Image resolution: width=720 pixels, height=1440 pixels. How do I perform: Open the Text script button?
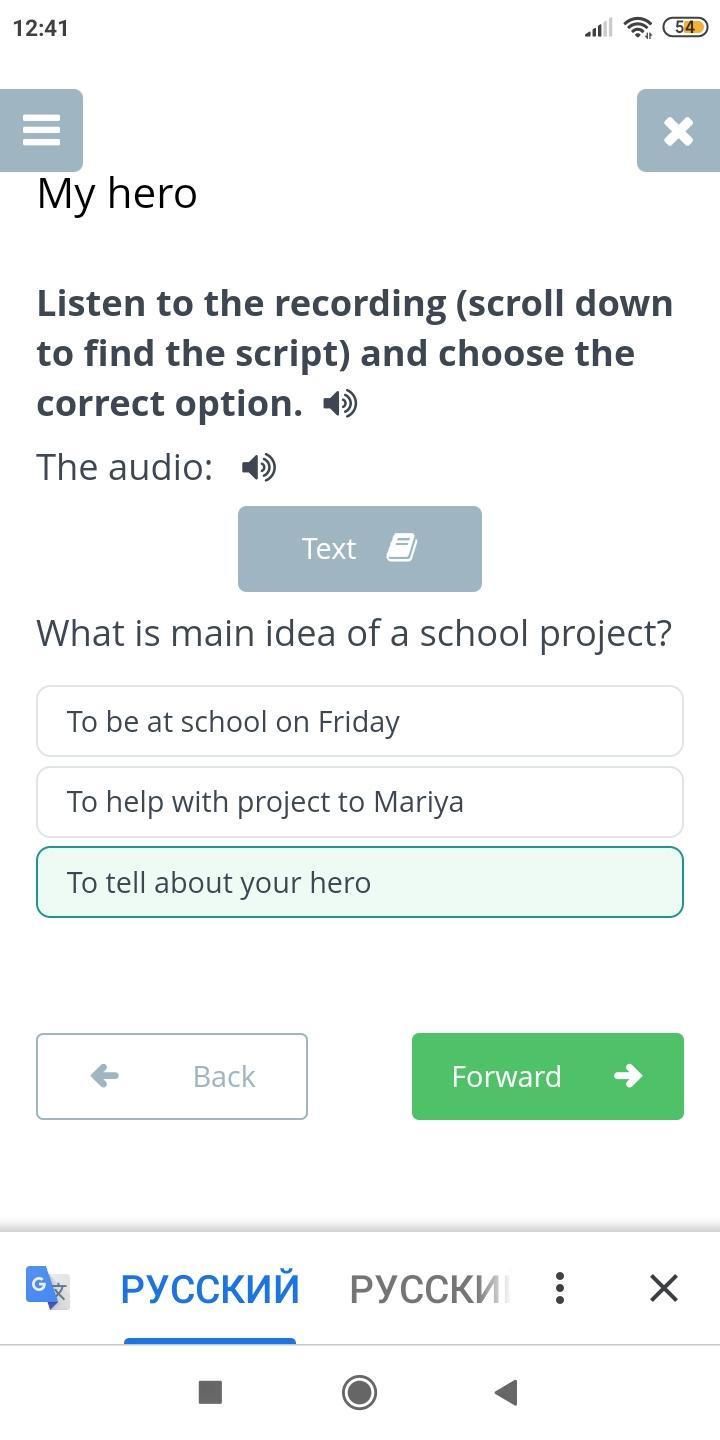[359, 548]
